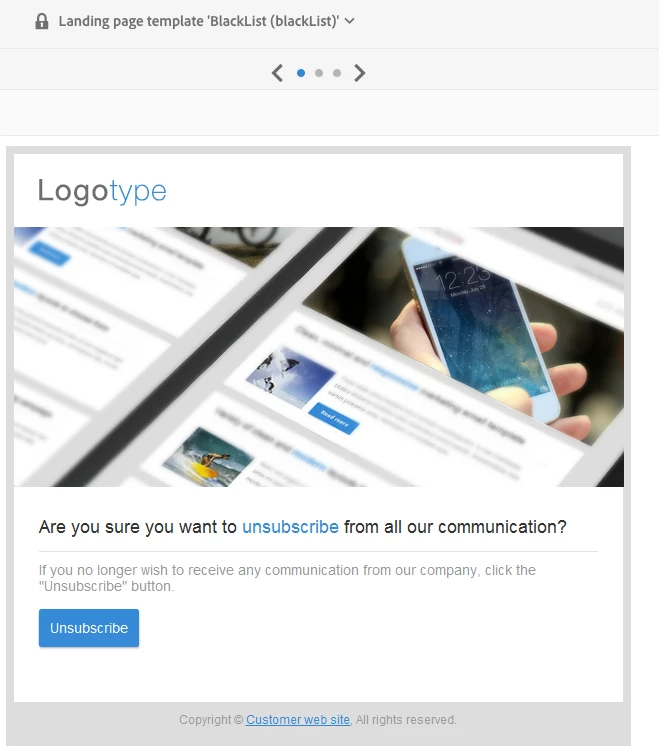Click the 'Read more' button in banner
Image resolution: width=659 pixels, height=756 pixels.
[334, 418]
